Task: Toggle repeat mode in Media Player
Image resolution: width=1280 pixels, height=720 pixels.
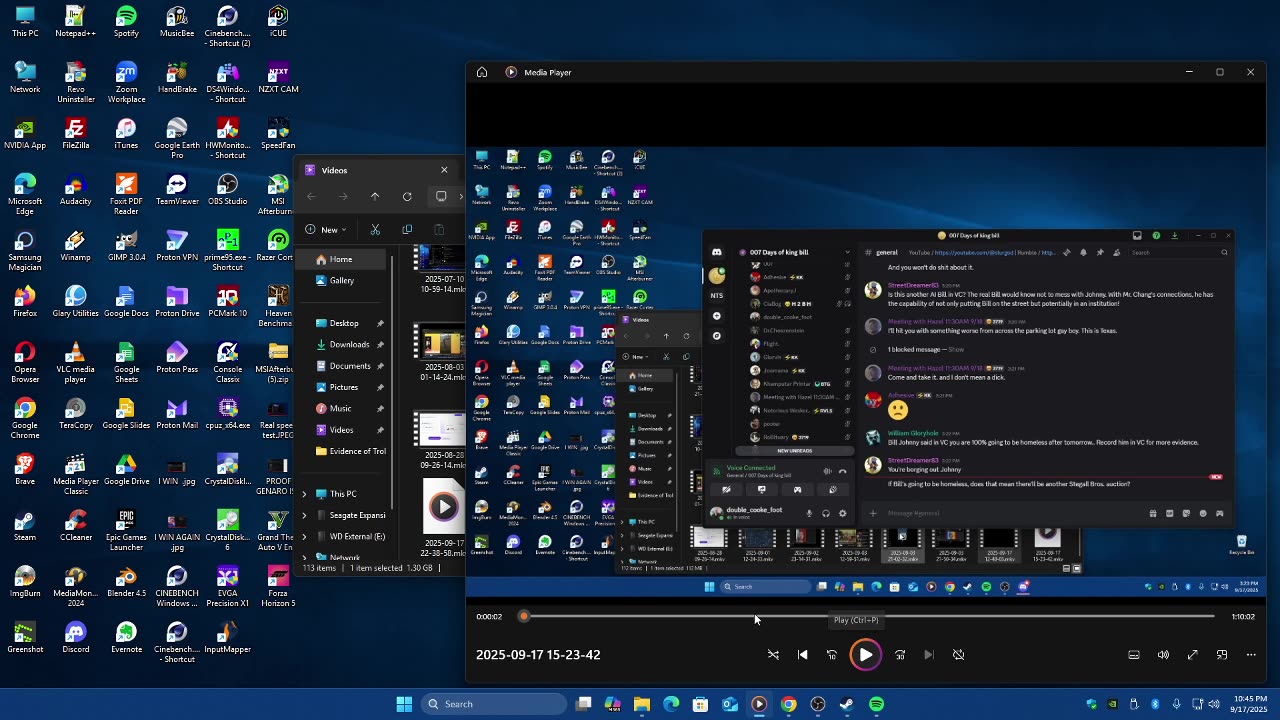Action: [958, 655]
